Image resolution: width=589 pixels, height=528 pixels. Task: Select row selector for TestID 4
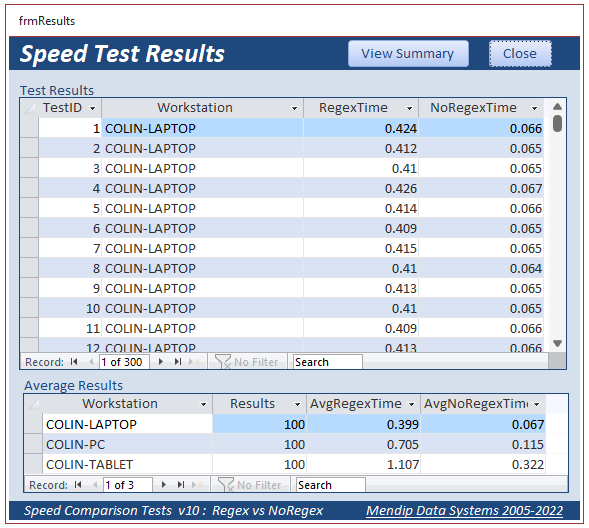(x=29, y=188)
